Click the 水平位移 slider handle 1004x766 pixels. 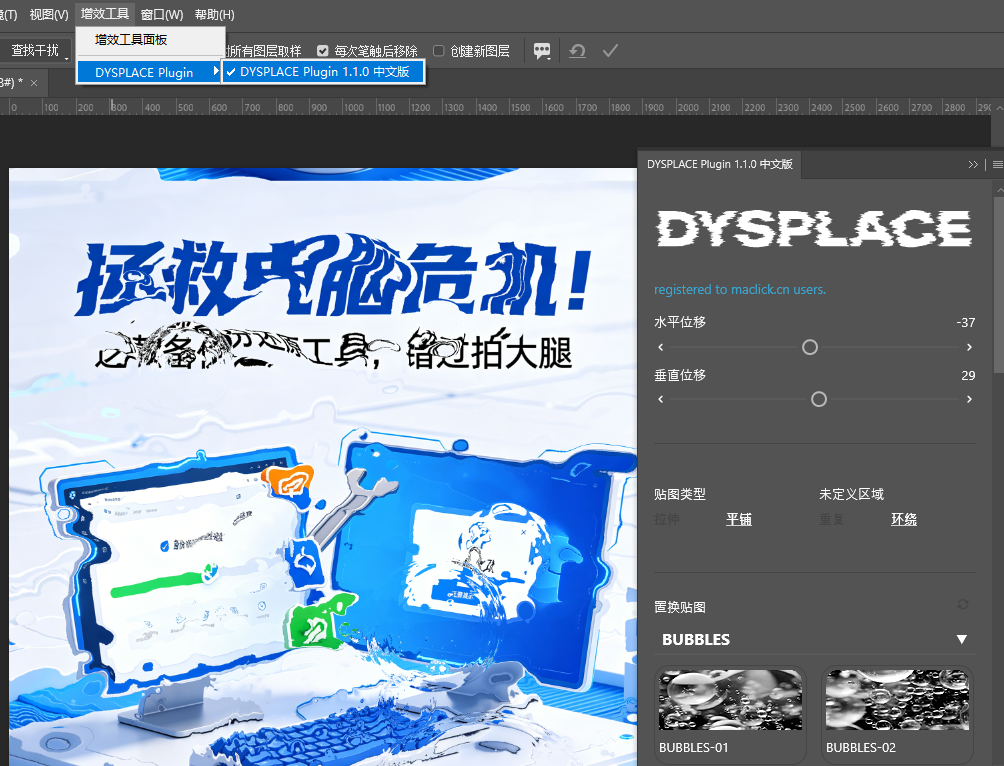click(810, 347)
